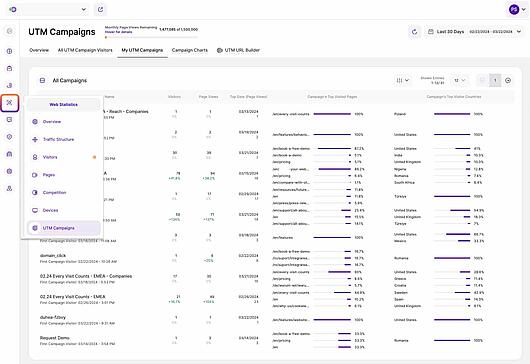Select the highlighted Web Statistics sidebar icon
530x364 pixels.
[x=9, y=103]
